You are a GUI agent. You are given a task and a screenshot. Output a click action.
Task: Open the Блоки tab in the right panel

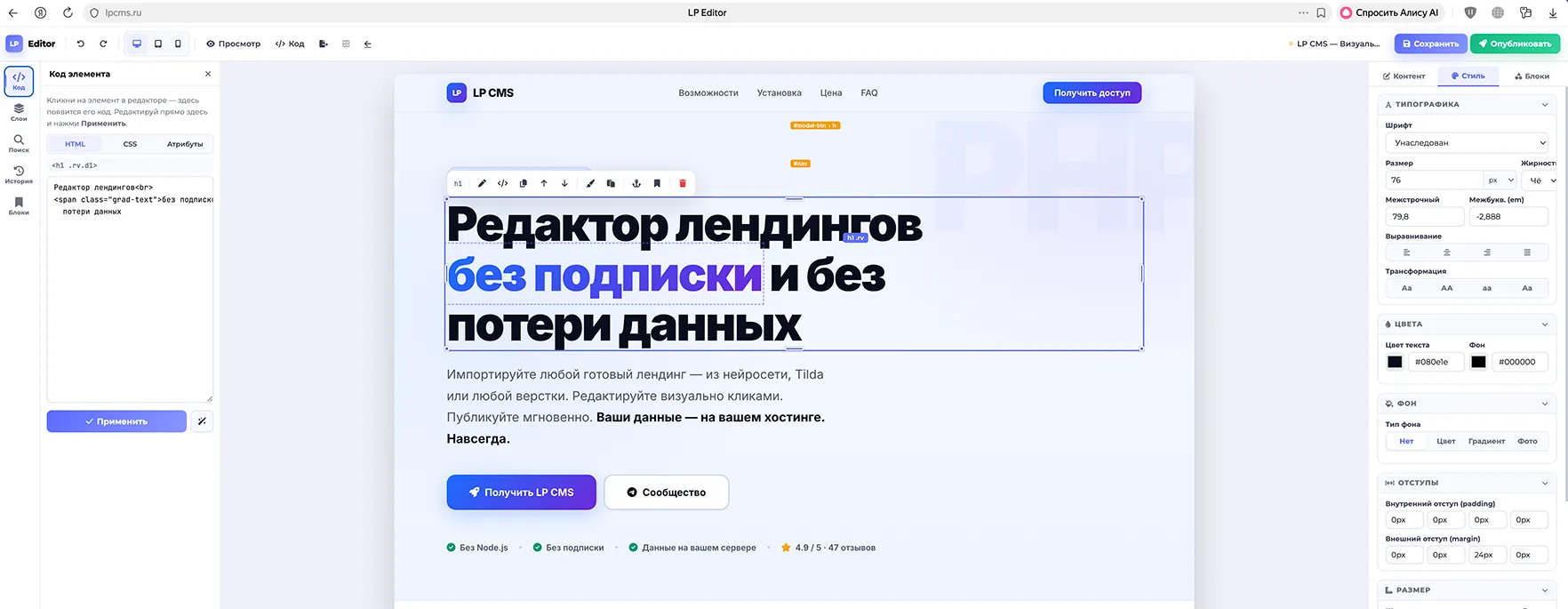[x=1532, y=76]
